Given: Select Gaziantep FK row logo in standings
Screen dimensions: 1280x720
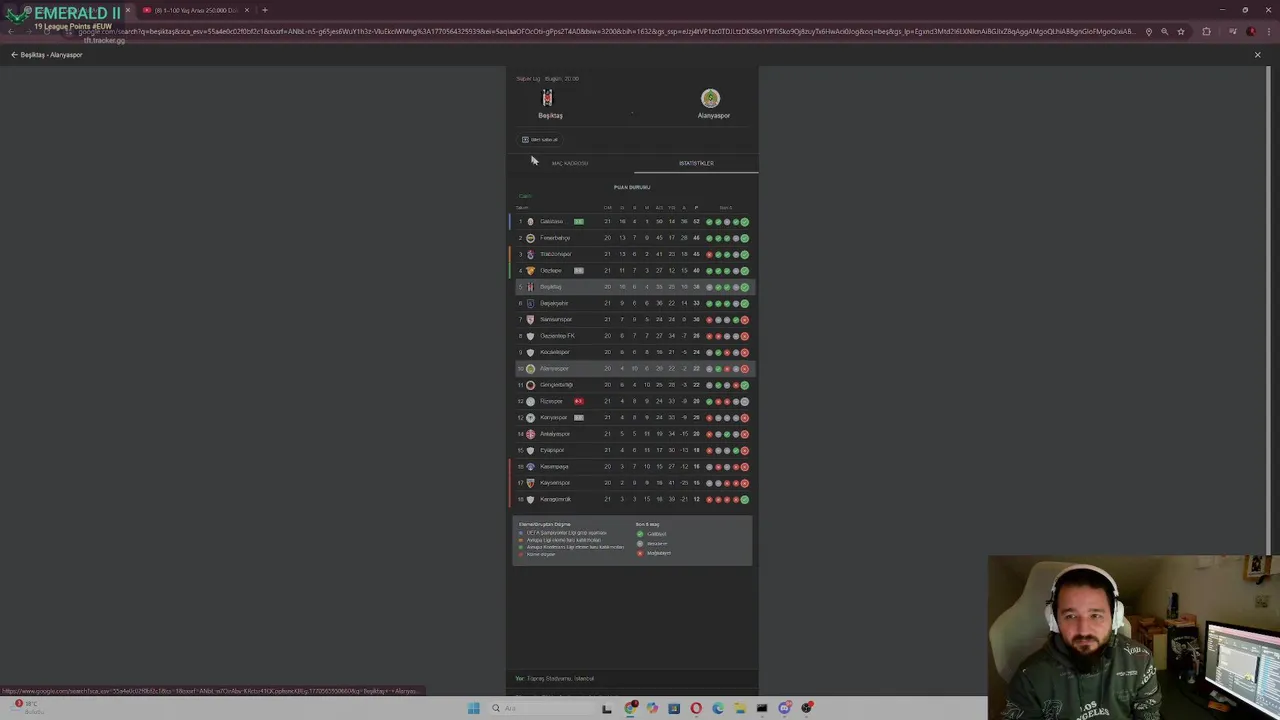Looking at the screenshot, I should pyautogui.click(x=530, y=336).
